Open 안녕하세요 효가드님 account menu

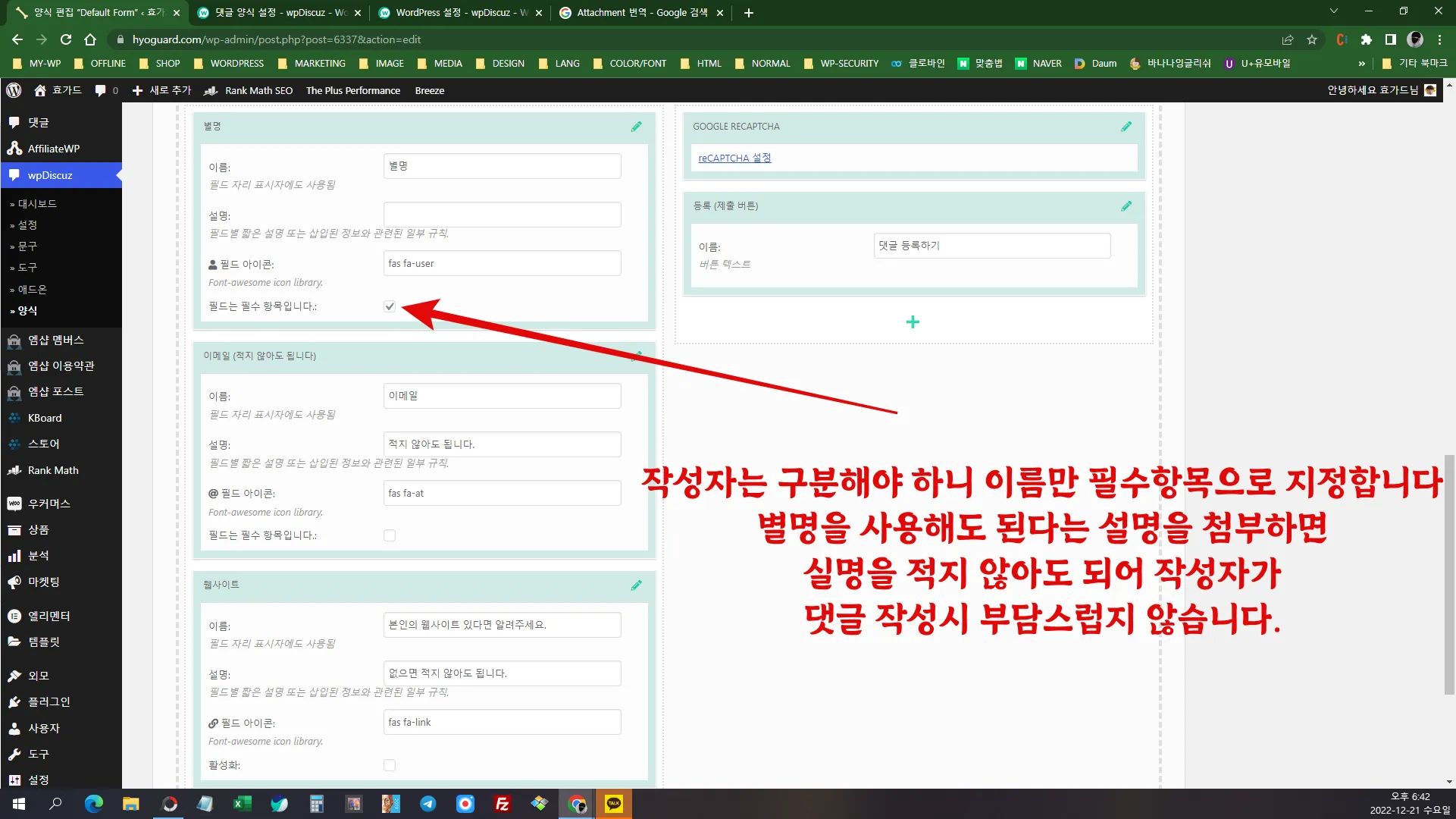1382,90
